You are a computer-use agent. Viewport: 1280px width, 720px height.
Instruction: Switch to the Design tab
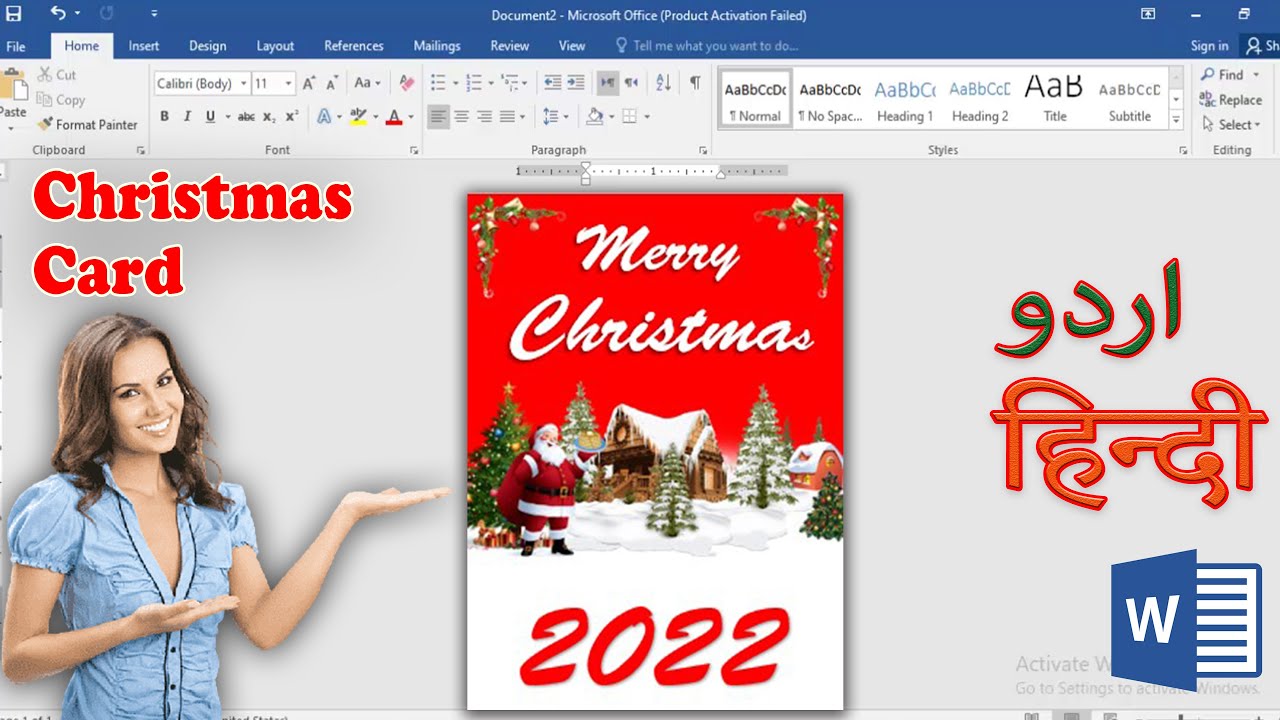[207, 46]
